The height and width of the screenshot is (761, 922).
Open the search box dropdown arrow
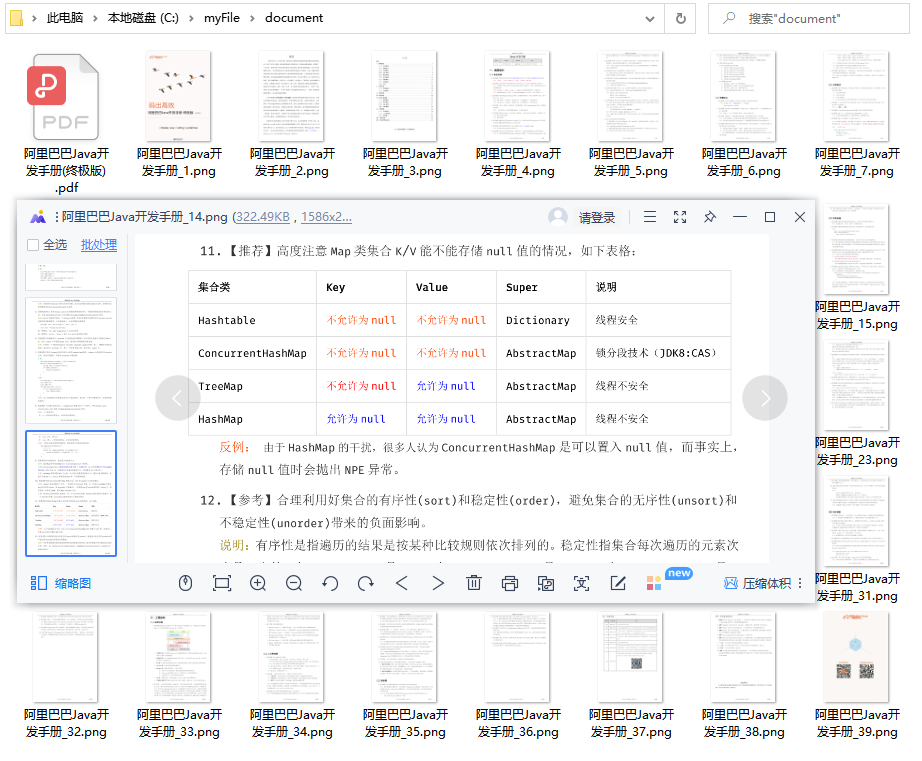tap(651, 18)
